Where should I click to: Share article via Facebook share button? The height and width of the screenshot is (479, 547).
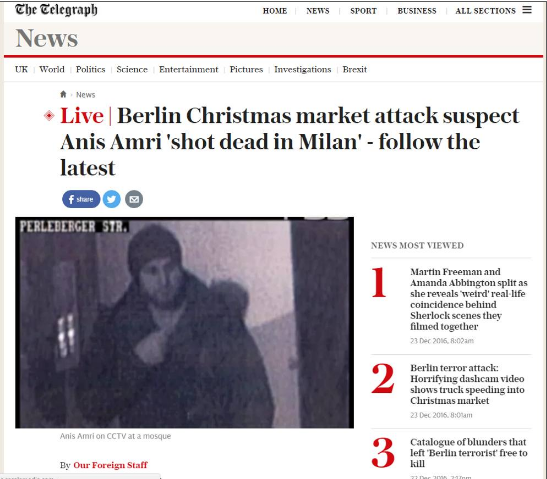click(81, 199)
